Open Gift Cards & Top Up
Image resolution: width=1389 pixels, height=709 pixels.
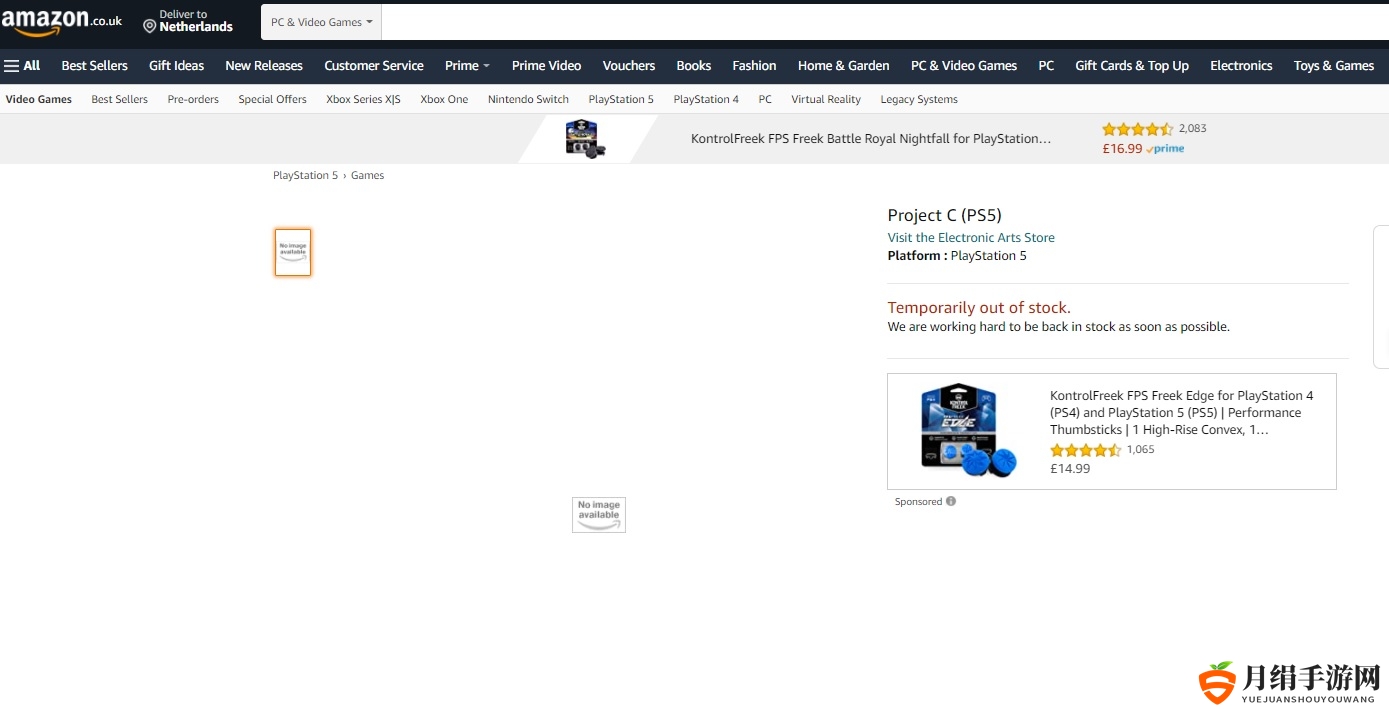pos(1132,66)
